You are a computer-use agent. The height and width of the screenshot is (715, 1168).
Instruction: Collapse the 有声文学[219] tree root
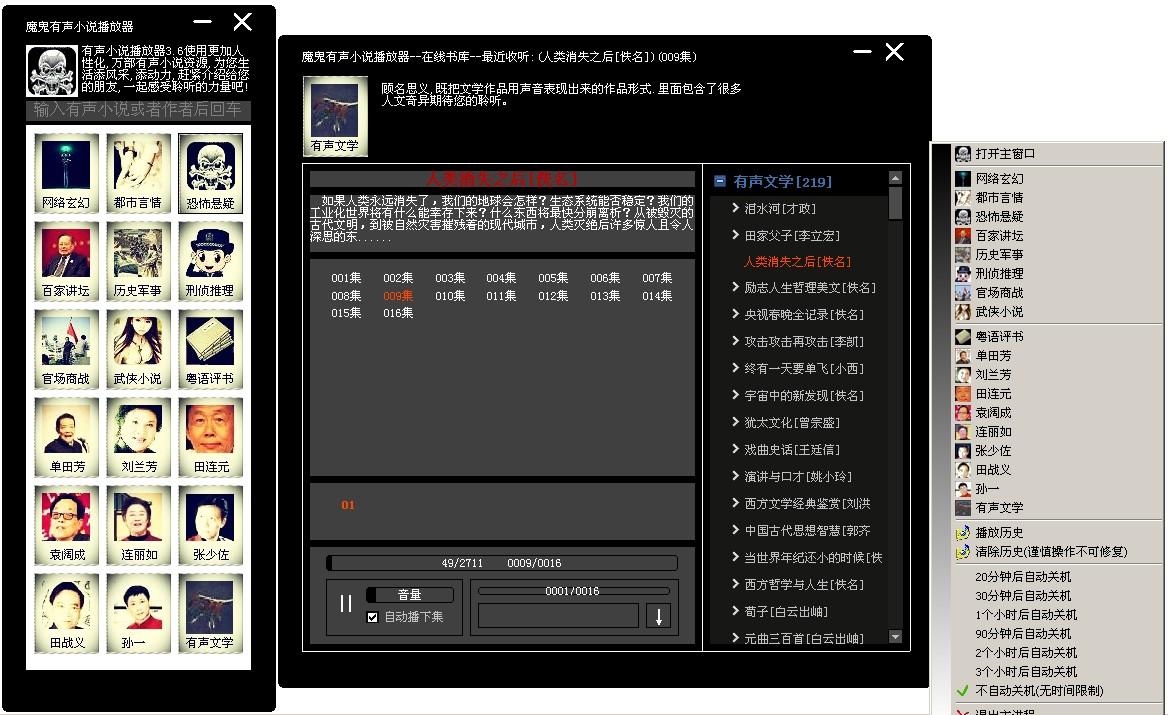[720, 181]
